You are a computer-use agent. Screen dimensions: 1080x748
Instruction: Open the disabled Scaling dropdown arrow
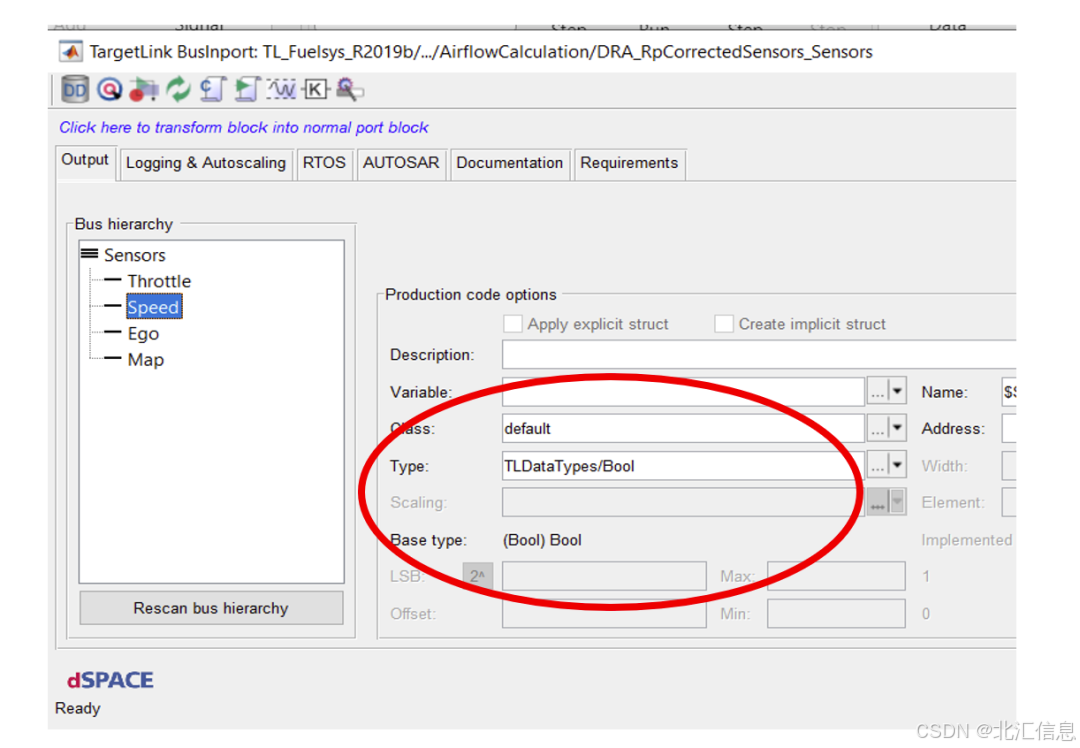[897, 502]
